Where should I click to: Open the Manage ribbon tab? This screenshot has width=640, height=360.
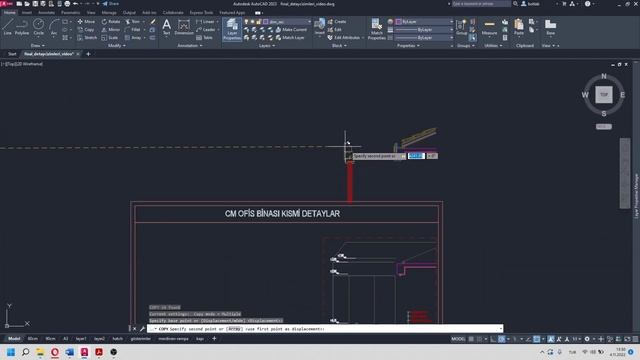[x=109, y=13]
